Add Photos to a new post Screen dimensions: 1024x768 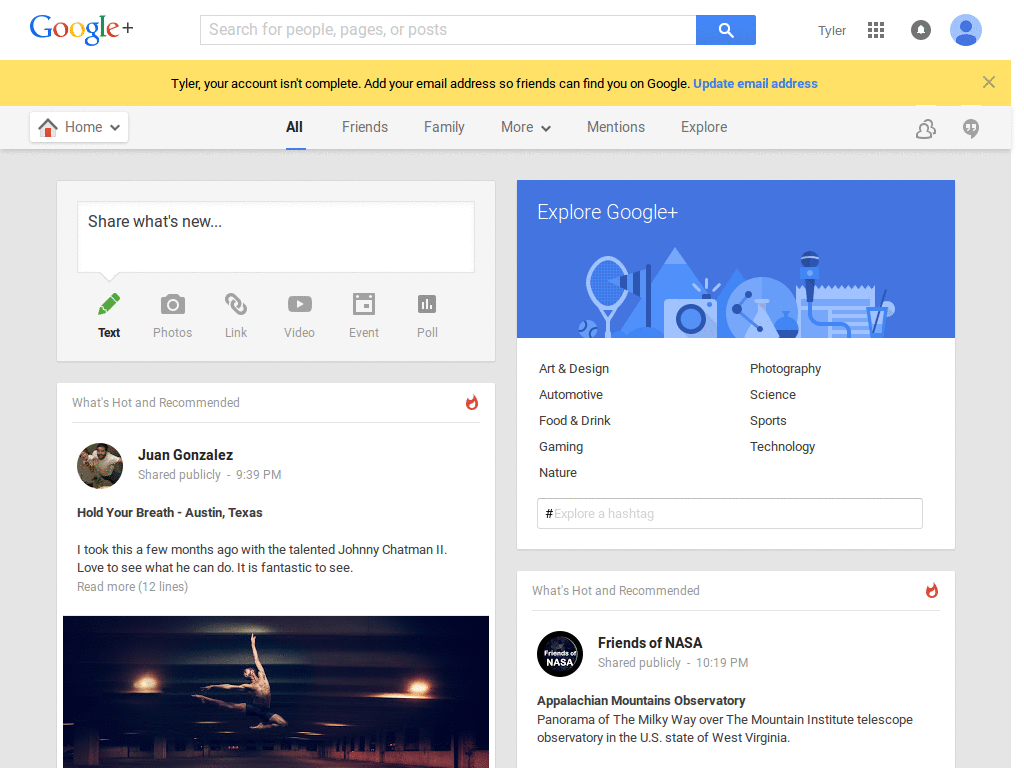point(172,316)
